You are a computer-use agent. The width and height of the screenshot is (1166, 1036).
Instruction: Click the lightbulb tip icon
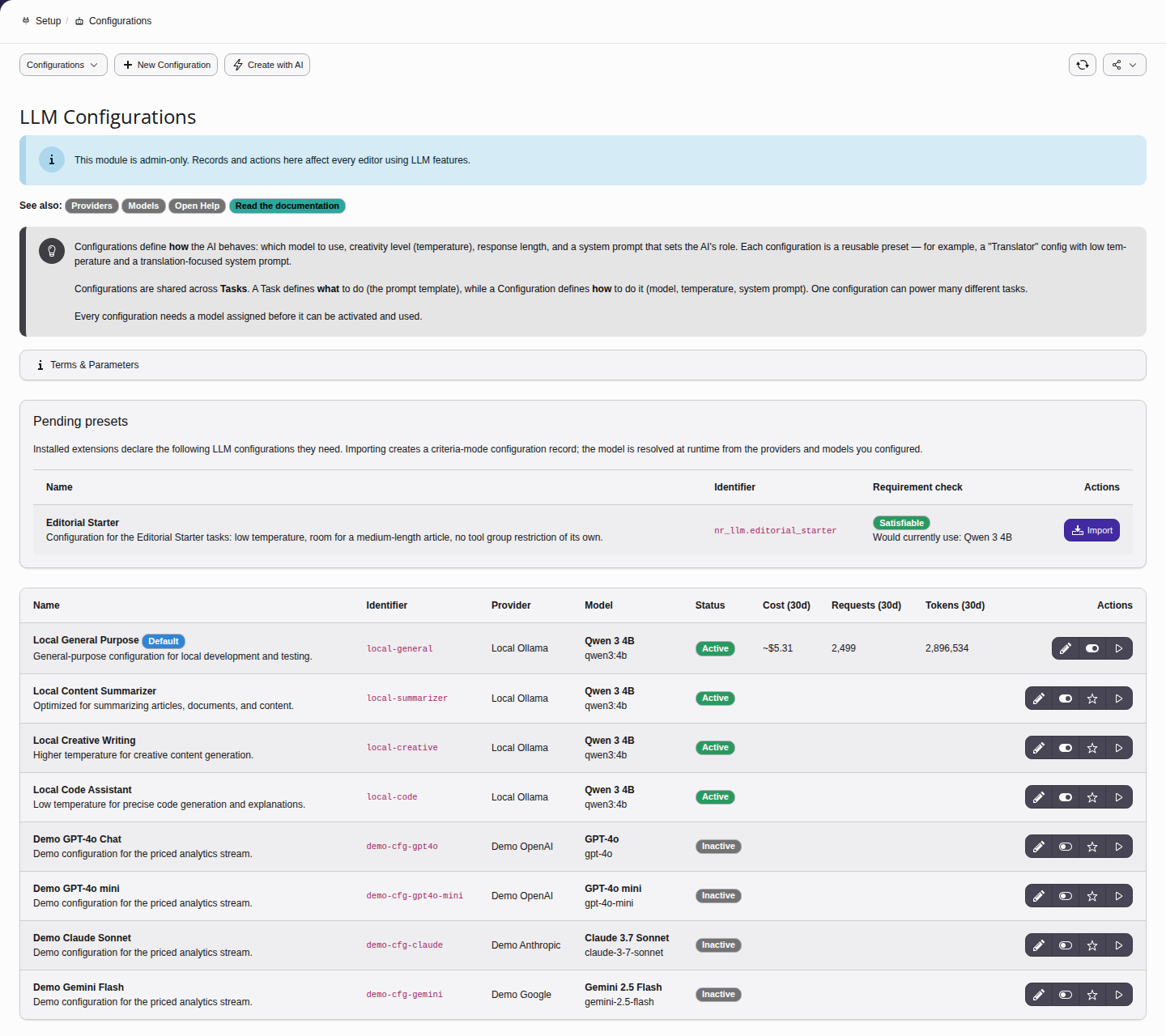[x=52, y=251]
